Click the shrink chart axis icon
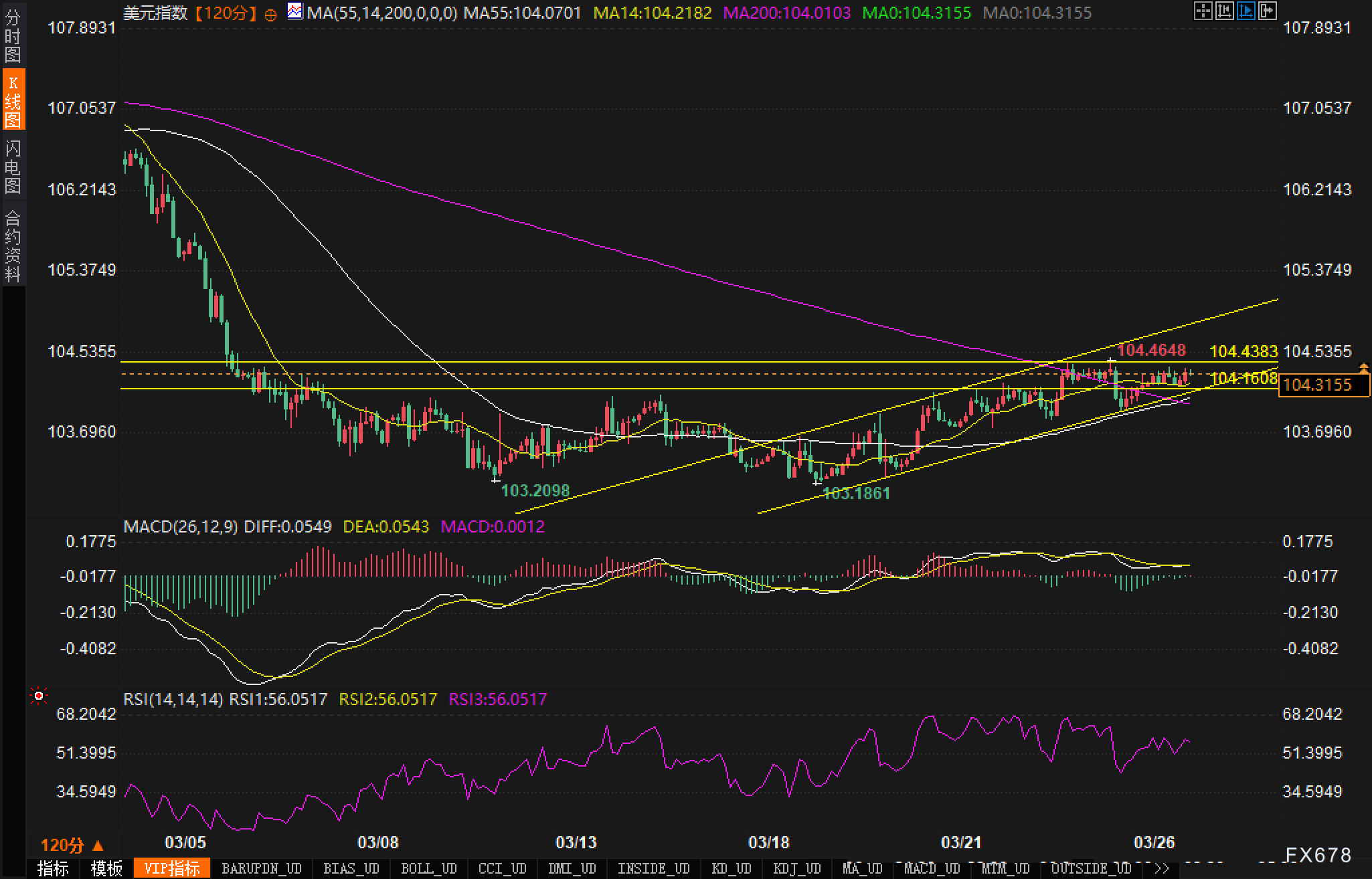 click(x=1224, y=11)
